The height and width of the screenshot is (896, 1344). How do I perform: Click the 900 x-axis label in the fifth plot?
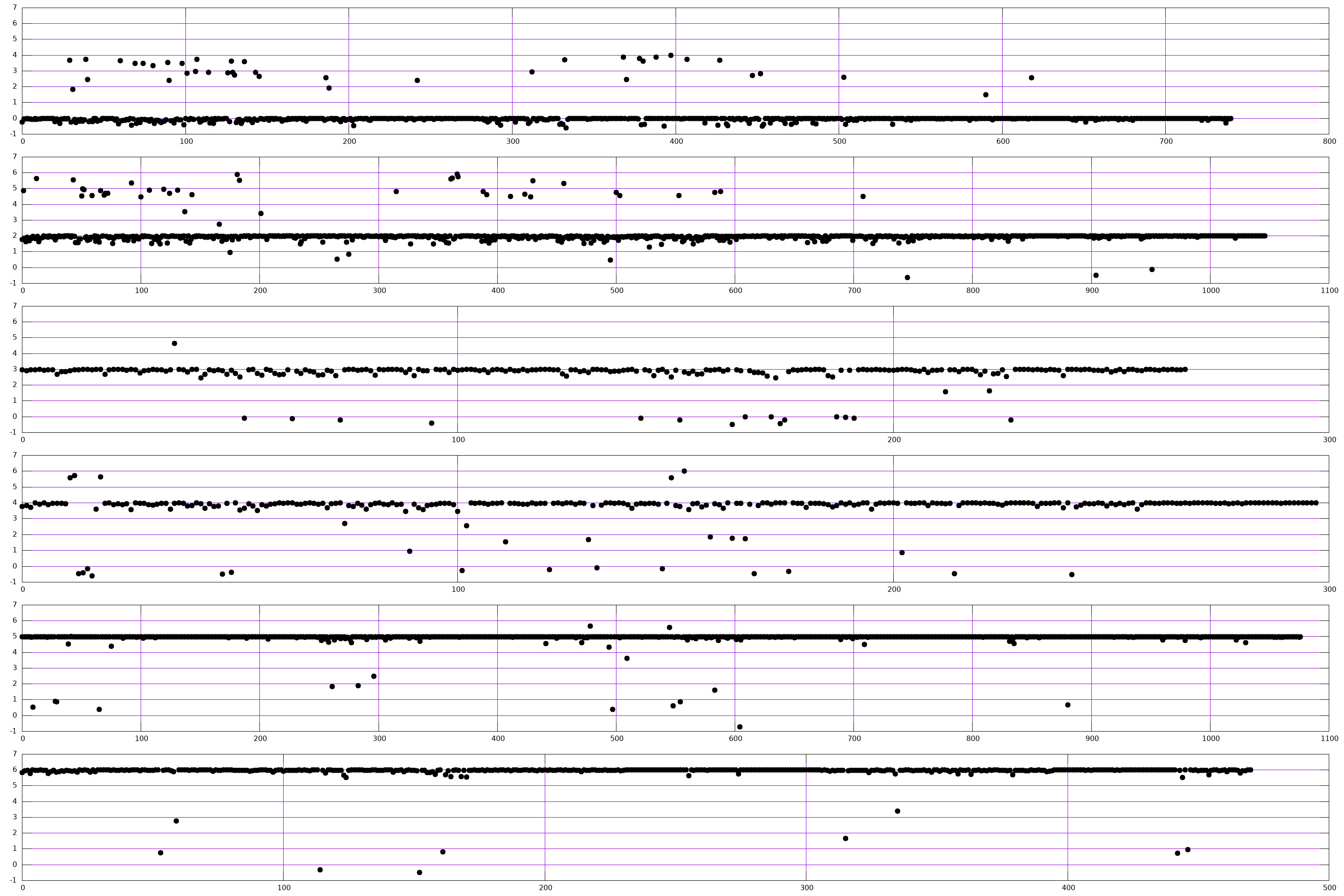coord(1092,738)
